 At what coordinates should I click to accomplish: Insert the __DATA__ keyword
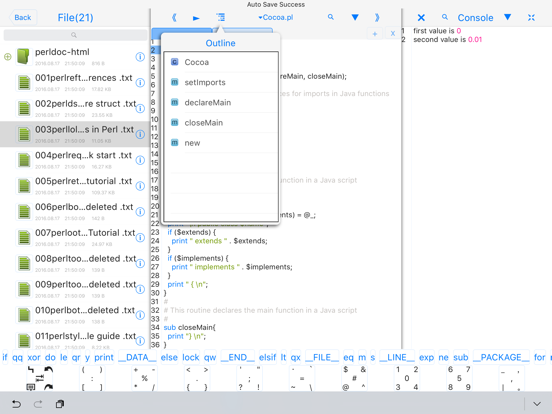137,358
